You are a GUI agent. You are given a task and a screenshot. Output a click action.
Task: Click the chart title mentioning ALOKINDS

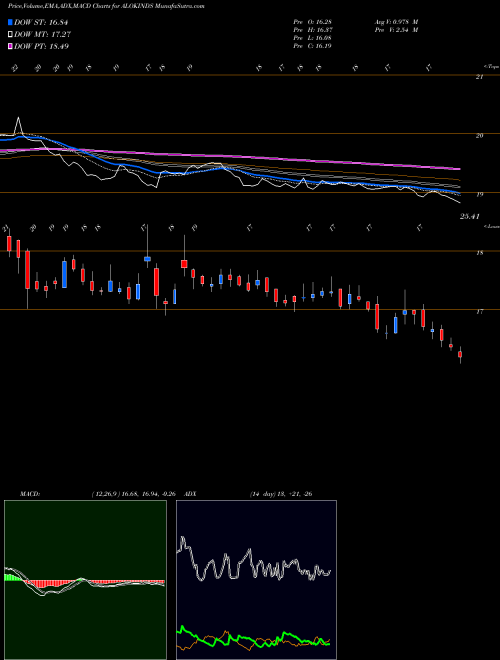pos(106,6)
